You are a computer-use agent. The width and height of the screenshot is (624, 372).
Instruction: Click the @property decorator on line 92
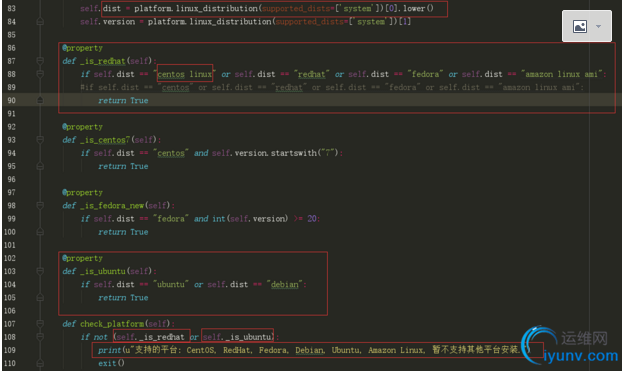click(x=82, y=127)
